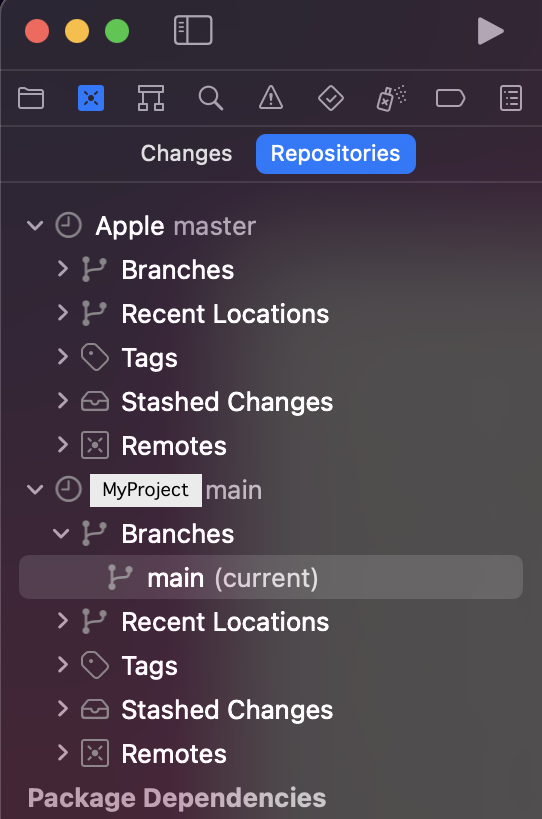Open the Test navigator diamond icon
This screenshot has width=542, height=819.
click(331, 98)
